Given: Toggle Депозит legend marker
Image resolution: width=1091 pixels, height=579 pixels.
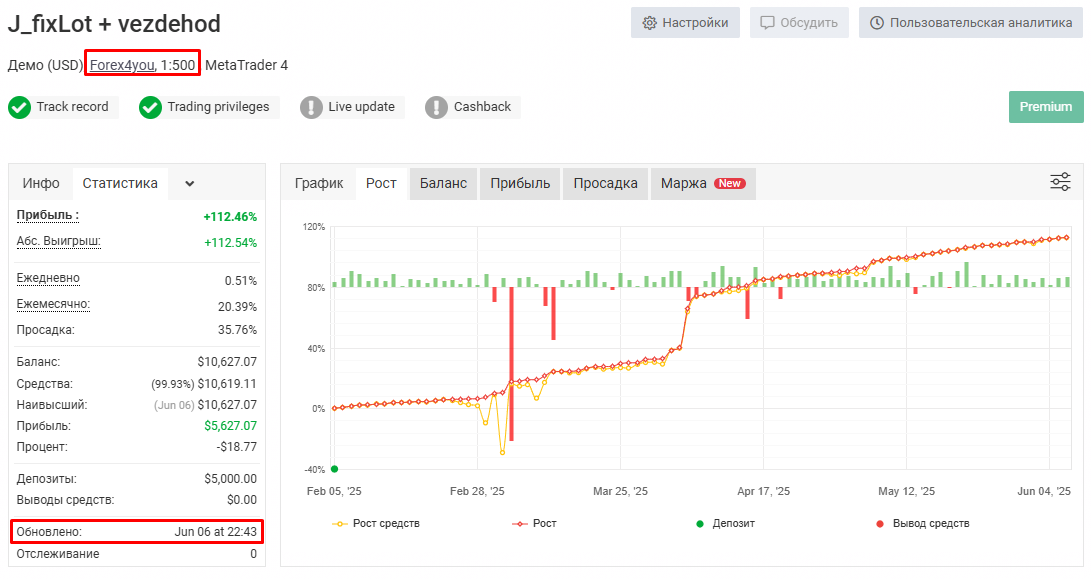Looking at the screenshot, I should 726,523.
